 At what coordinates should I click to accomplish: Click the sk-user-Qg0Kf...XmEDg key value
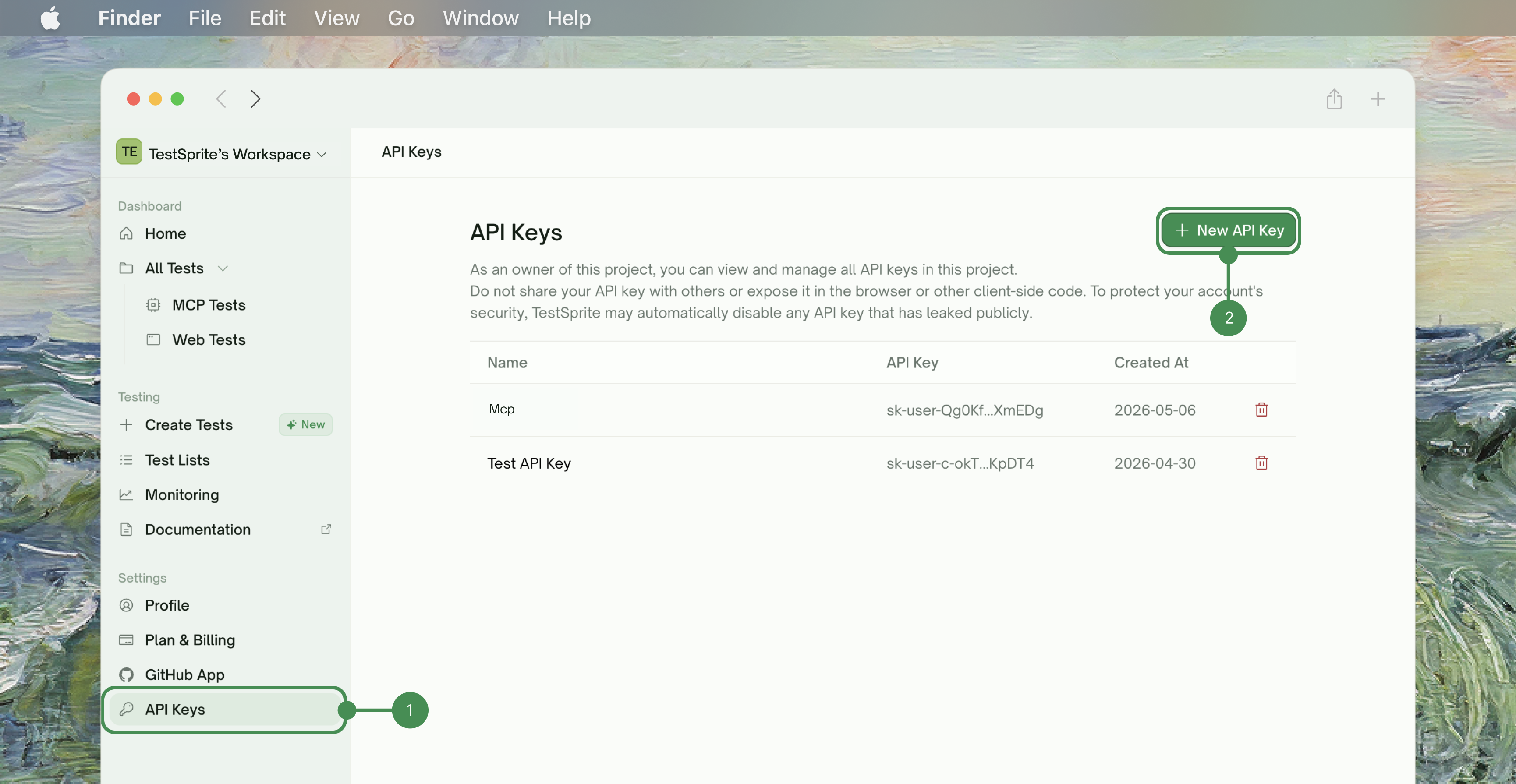click(964, 410)
